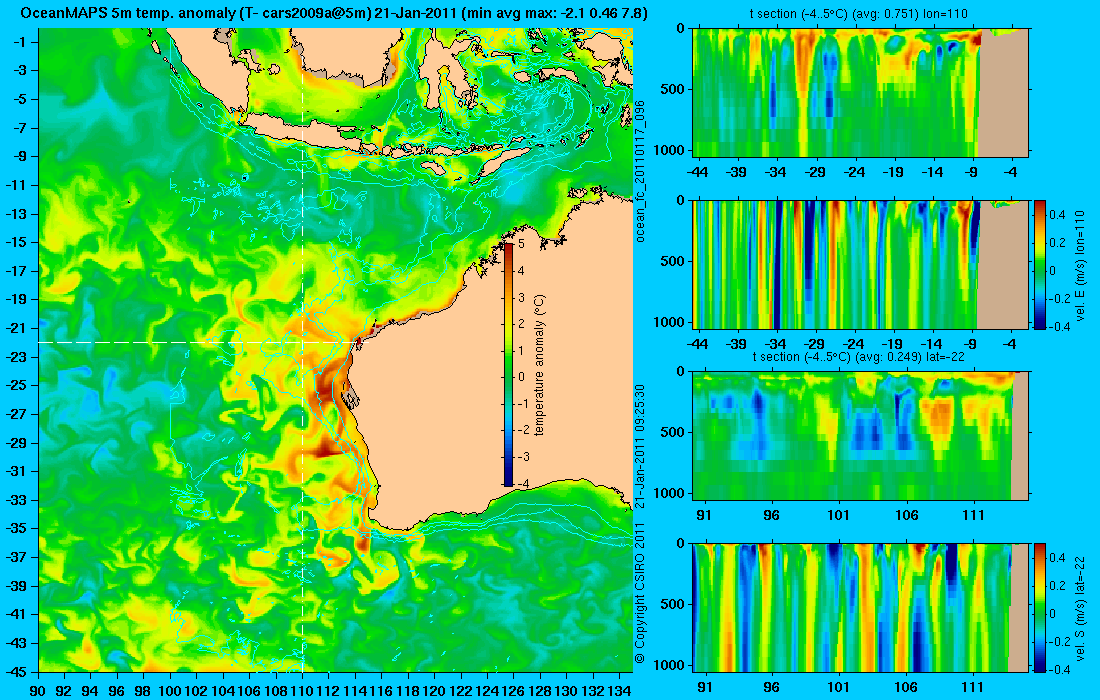Click the '1000' depth label of the lon=110 temperature section
The image size is (1100, 700).
pos(669,150)
